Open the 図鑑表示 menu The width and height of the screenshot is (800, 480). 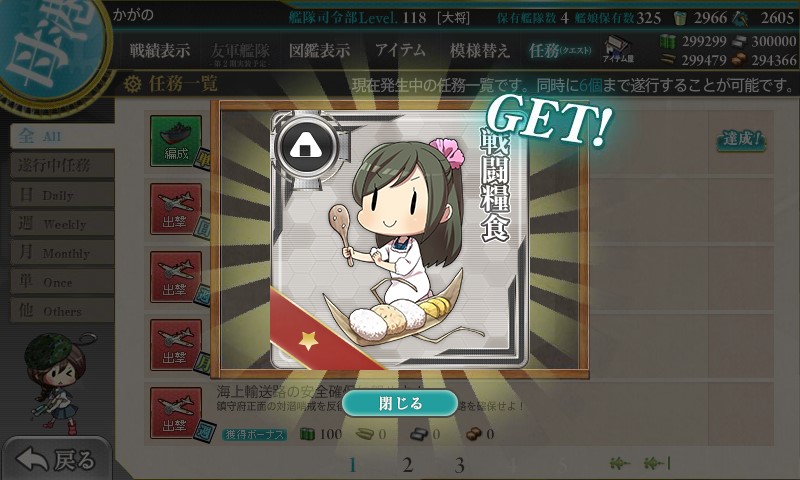(x=319, y=50)
